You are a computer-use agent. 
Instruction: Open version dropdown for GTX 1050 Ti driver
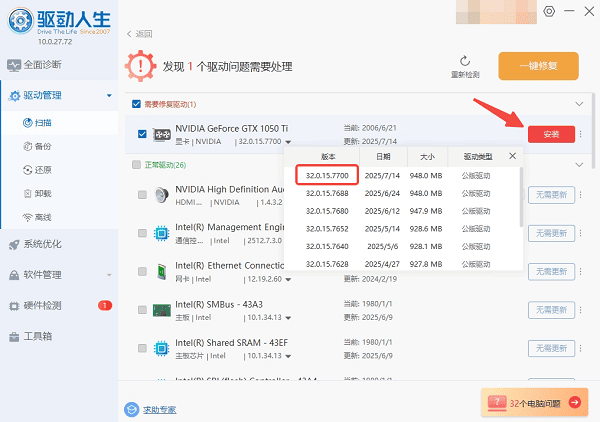coord(289,142)
